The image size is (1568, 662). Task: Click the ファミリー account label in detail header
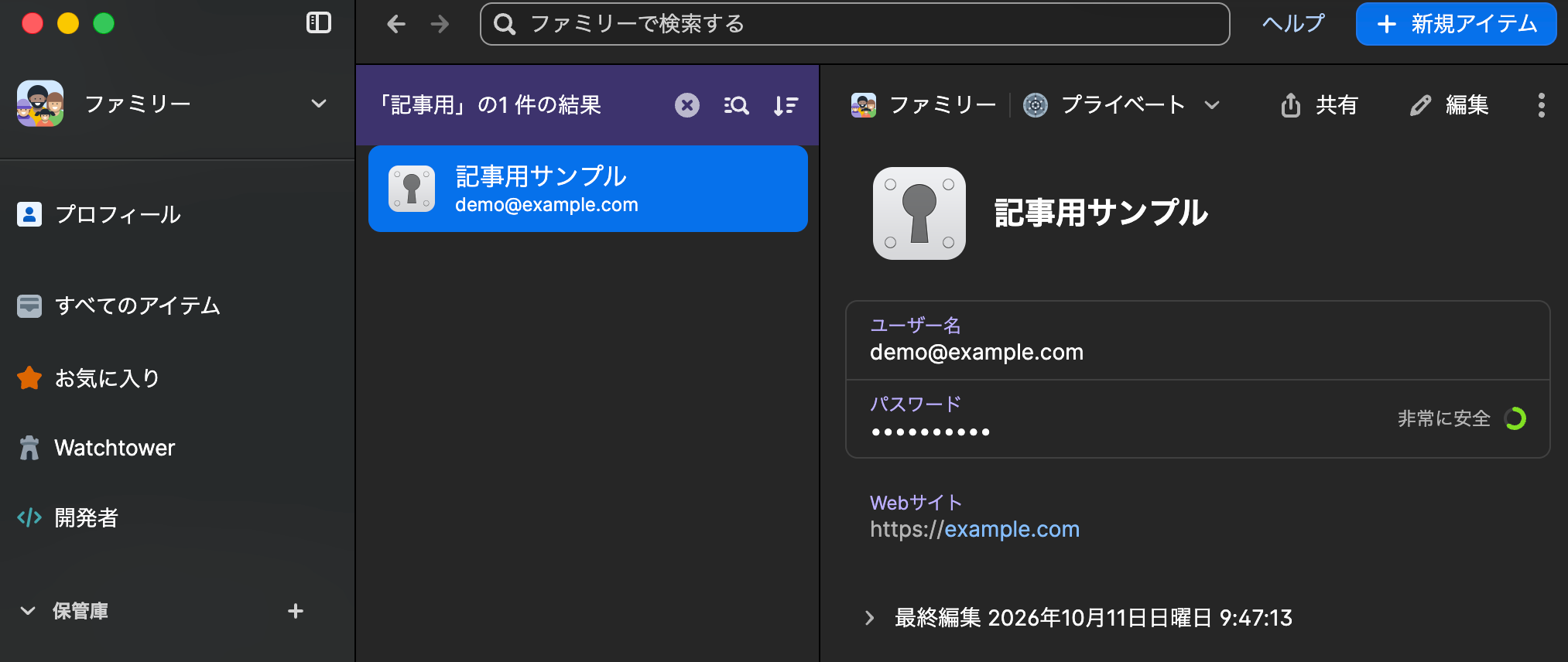point(923,104)
